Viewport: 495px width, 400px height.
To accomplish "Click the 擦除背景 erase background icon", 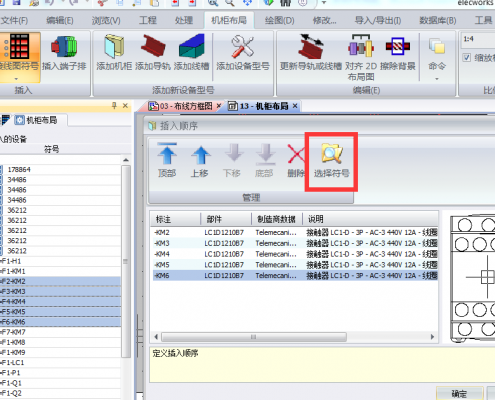I will tap(397, 46).
